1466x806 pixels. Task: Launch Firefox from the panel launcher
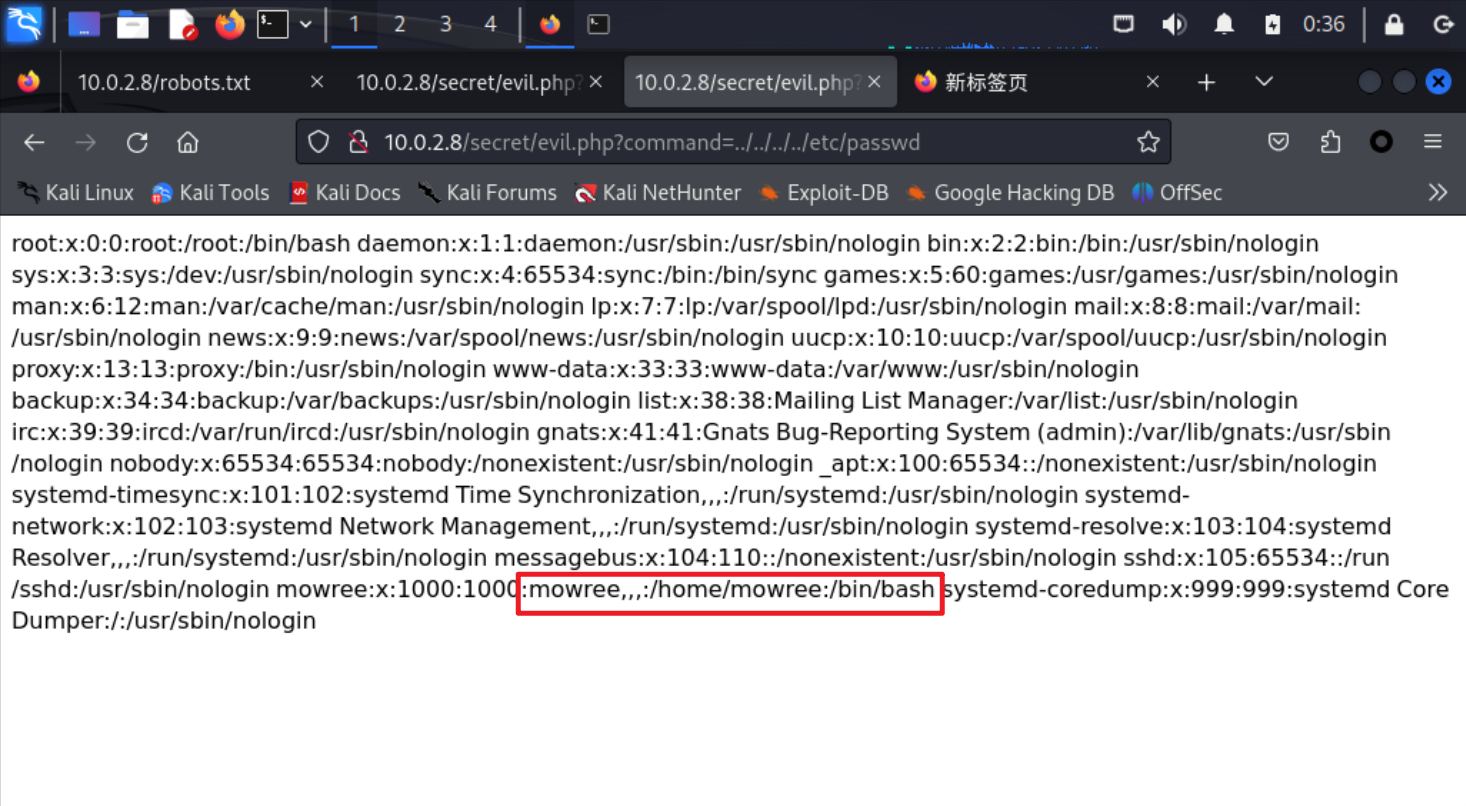[230, 24]
